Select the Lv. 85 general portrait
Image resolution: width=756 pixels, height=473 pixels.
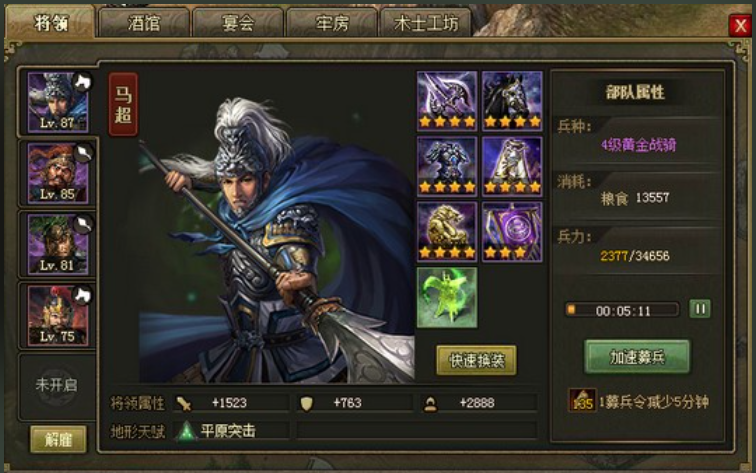[x=58, y=173]
